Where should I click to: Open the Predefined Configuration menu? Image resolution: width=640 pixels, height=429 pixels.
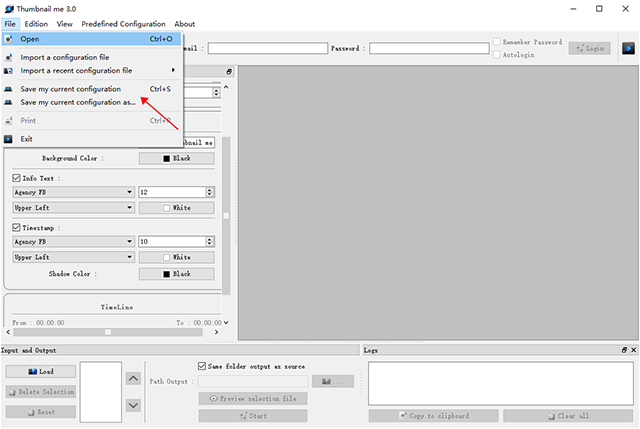point(124,23)
